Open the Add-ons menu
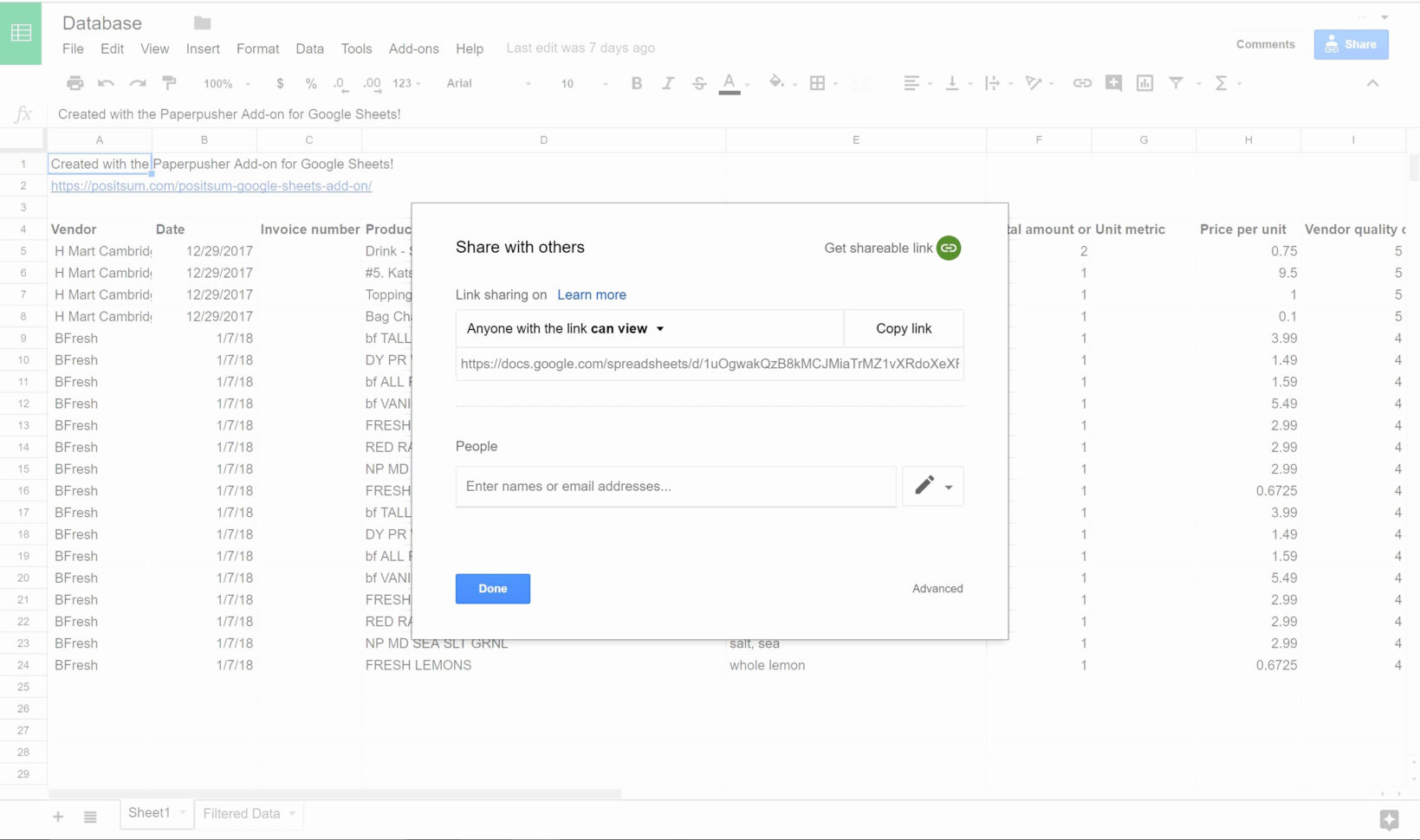This screenshot has height=840, width=1420. [x=414, y=48]
